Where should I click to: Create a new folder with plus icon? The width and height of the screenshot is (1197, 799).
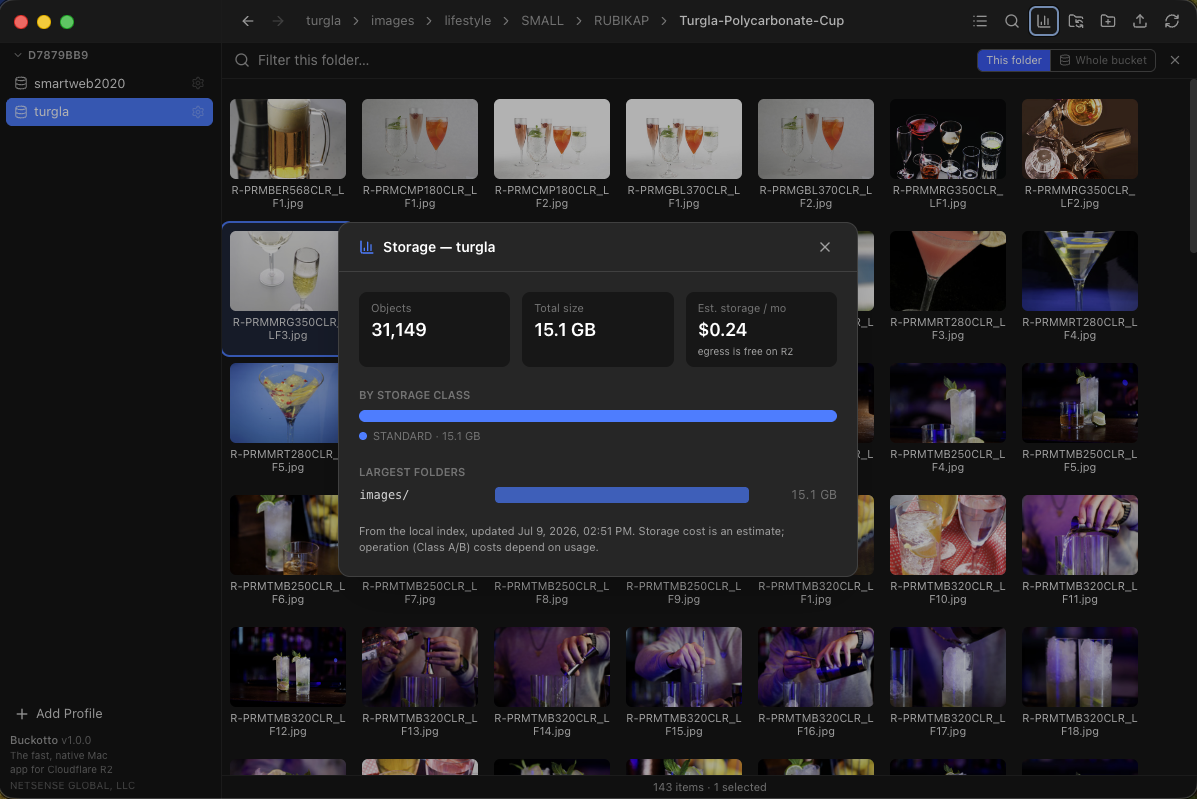1108,21
